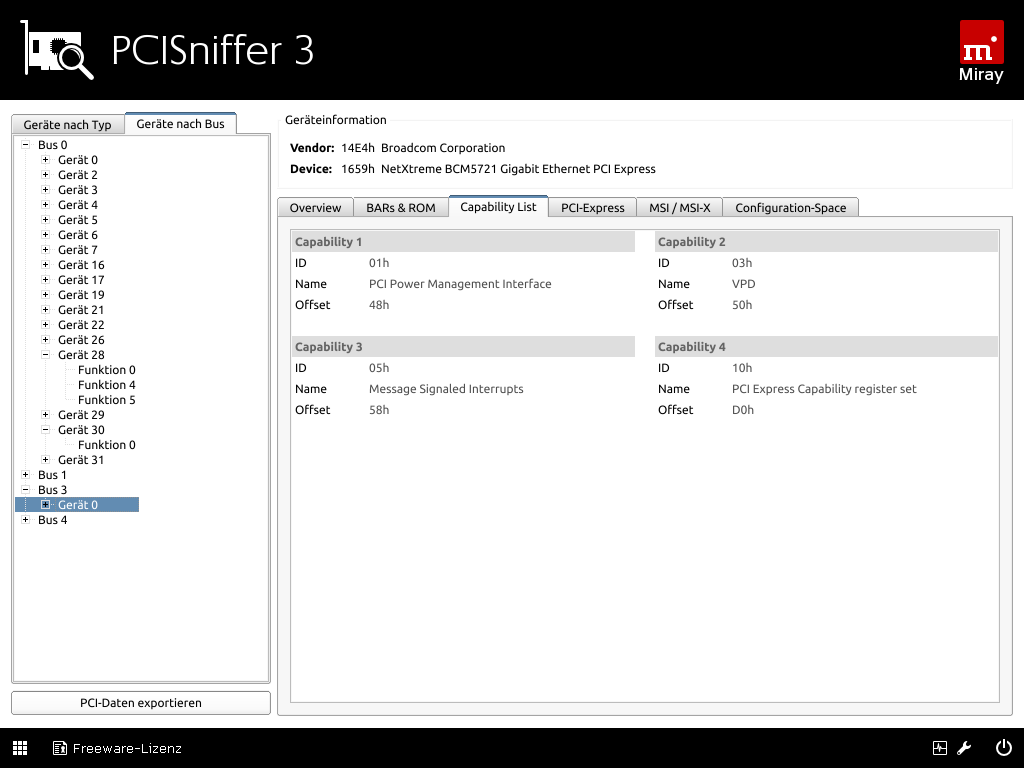Switch to the BARs & ROM tab
Viewport: 1024px width, 768px height.
coord(401,208)
